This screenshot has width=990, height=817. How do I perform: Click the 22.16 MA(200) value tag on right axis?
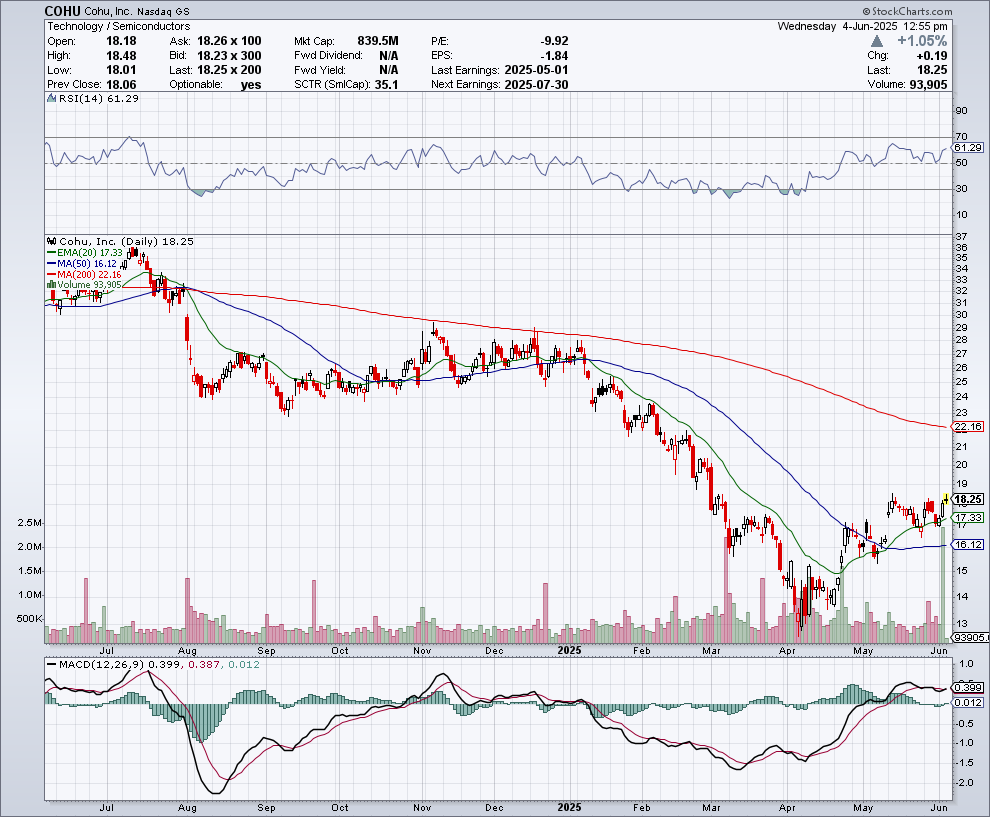point(968,427)
